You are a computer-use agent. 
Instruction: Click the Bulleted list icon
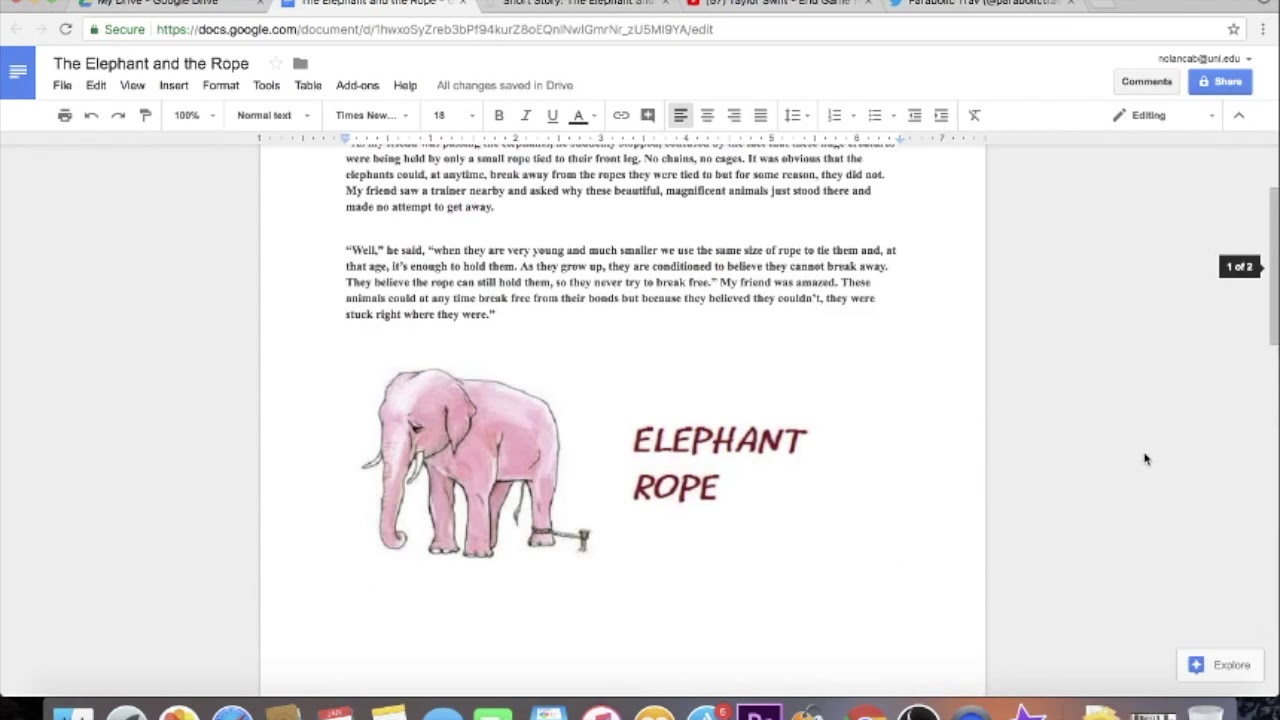tap(875, 115)
